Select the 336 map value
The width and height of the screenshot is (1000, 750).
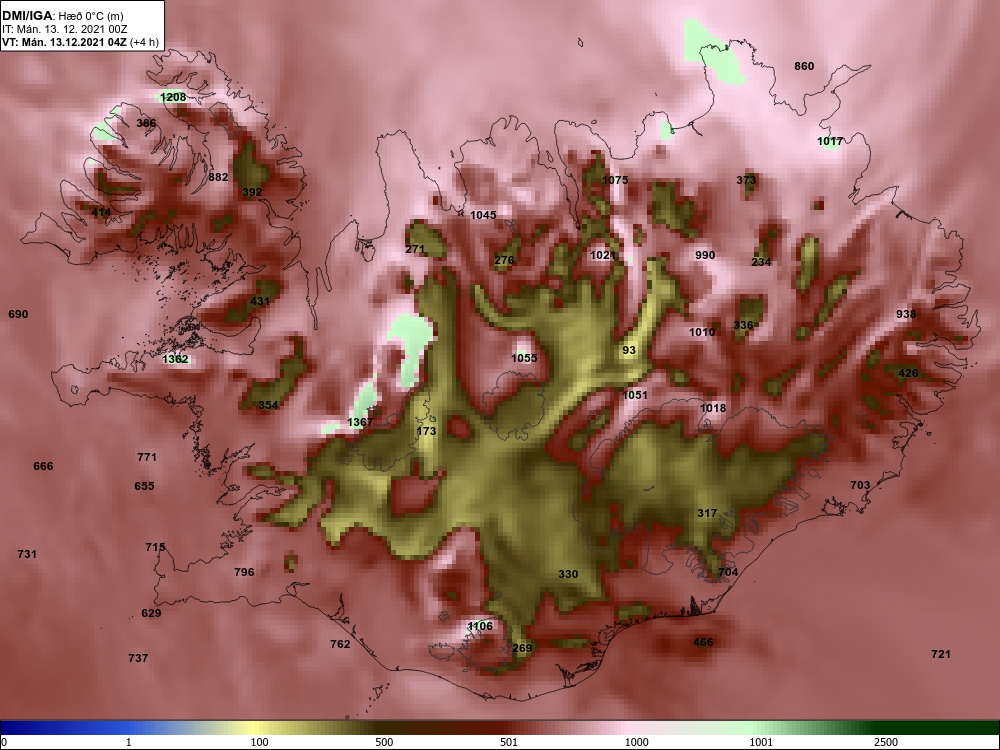point(743,325)
